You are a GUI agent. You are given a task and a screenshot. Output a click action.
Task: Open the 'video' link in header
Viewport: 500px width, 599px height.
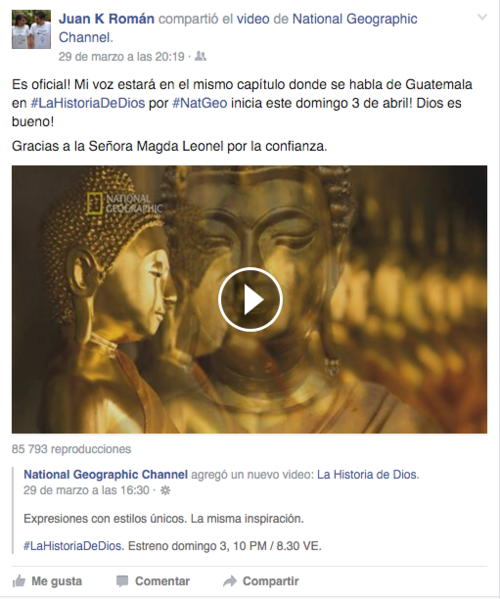[x=253, y=19]
